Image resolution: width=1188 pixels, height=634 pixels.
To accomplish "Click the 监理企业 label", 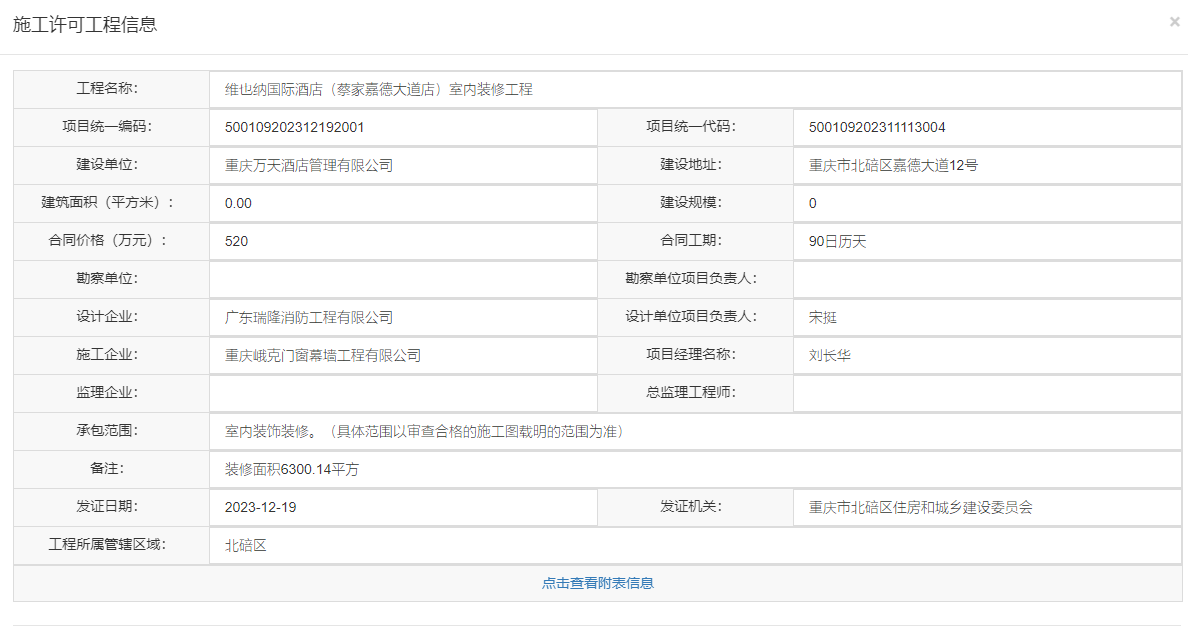I will (x=107, y=392).
